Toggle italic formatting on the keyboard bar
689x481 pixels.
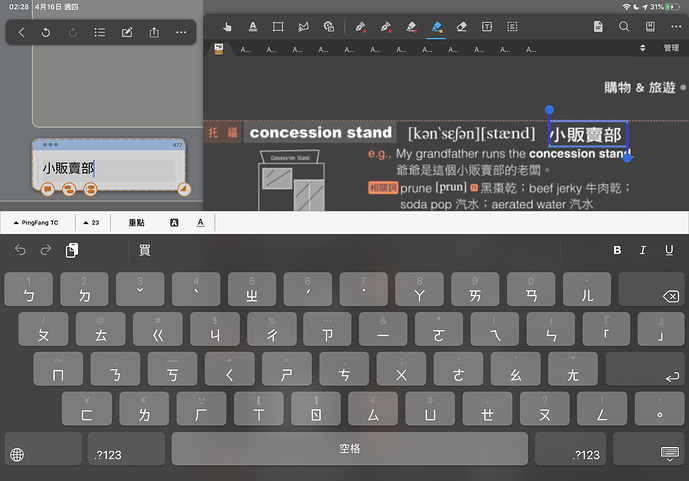tap(642, 250)
